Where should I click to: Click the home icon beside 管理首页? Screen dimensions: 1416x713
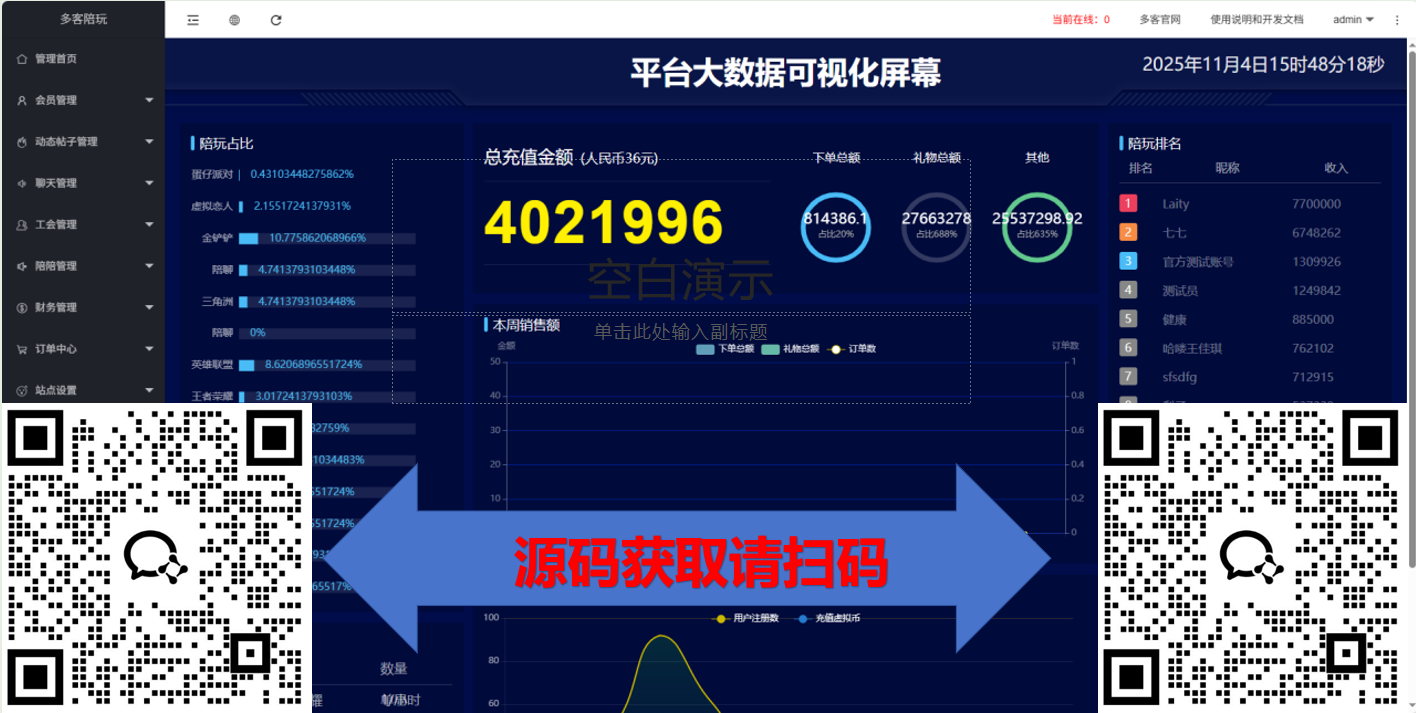click(x=22, y=59)
